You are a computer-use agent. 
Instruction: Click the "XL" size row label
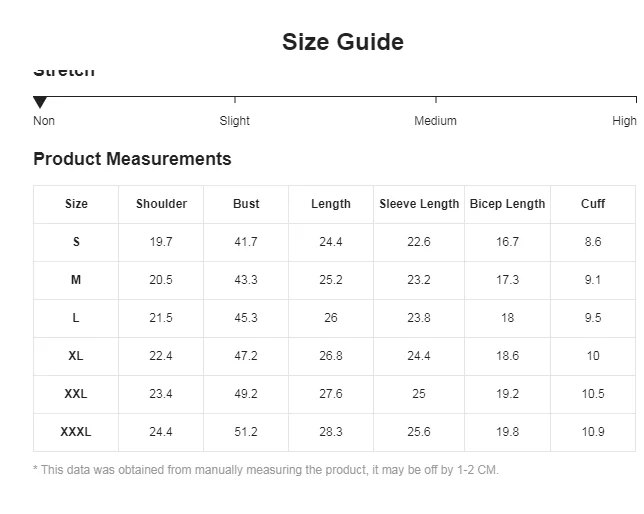point(76,356)
